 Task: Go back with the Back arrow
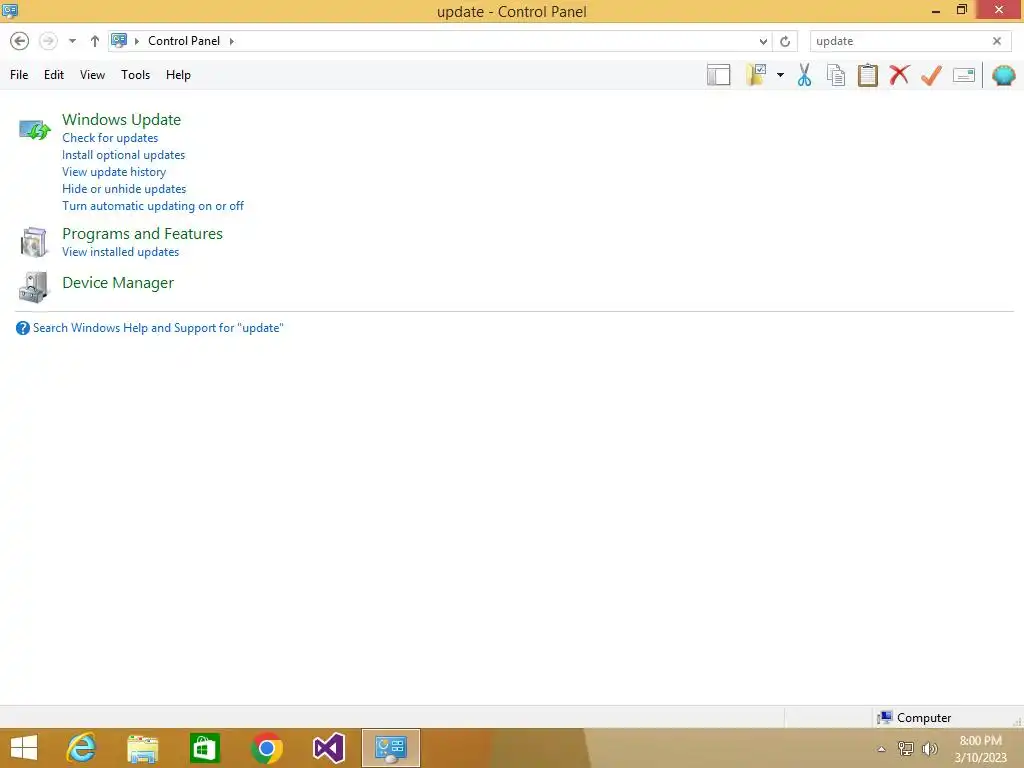[x=20, y=41]
